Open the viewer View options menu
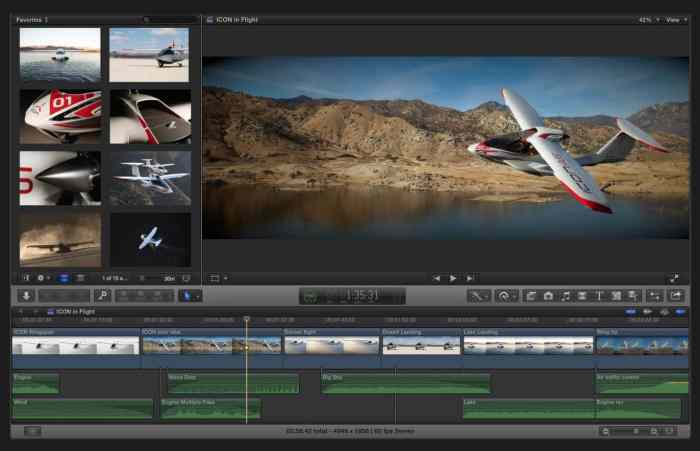The width and height of the screenshot is (700, 451). [x=677, y=20]
